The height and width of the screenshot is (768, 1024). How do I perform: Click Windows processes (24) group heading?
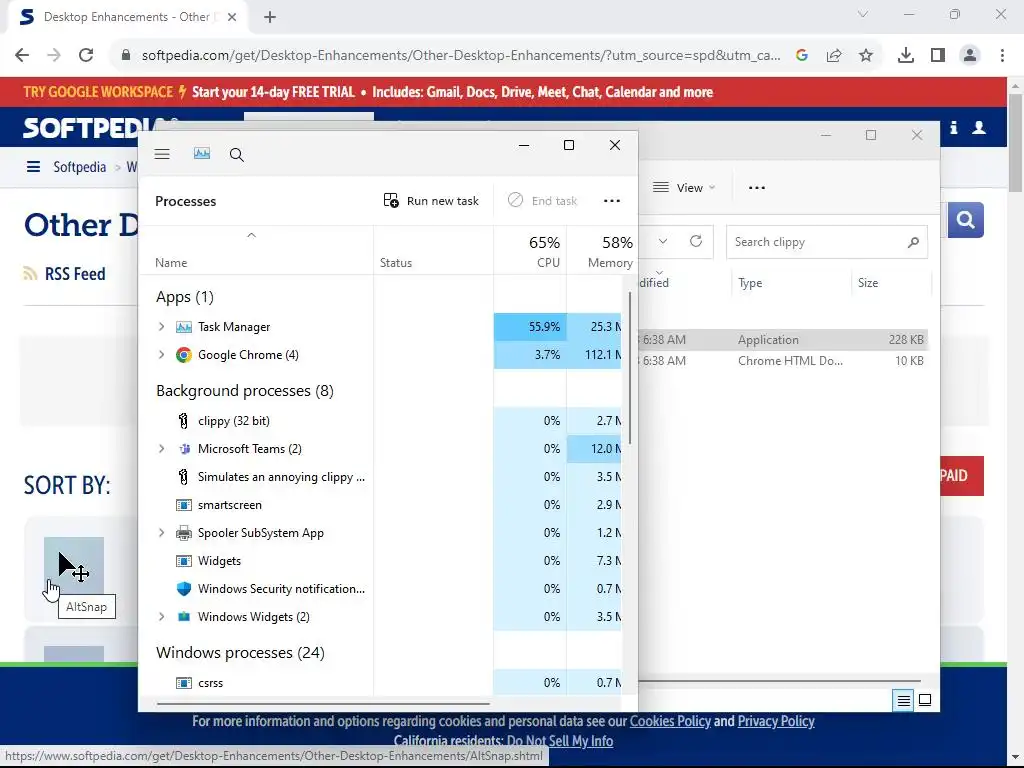click(240, 652)
